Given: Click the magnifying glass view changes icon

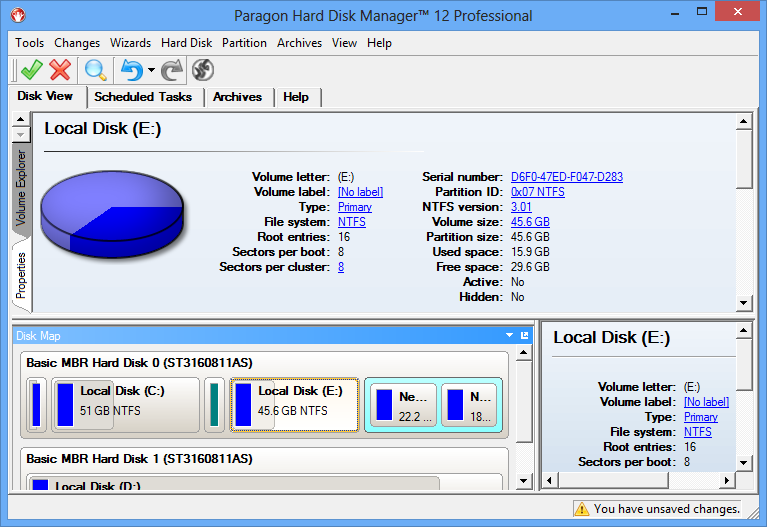Looking at the screenshot, I should [96, 69].
